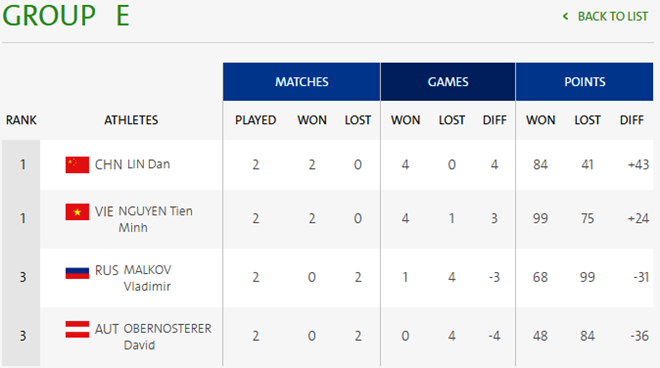Click the China flag icon
This screenshot has height=368, width=660.
[77, 165]
